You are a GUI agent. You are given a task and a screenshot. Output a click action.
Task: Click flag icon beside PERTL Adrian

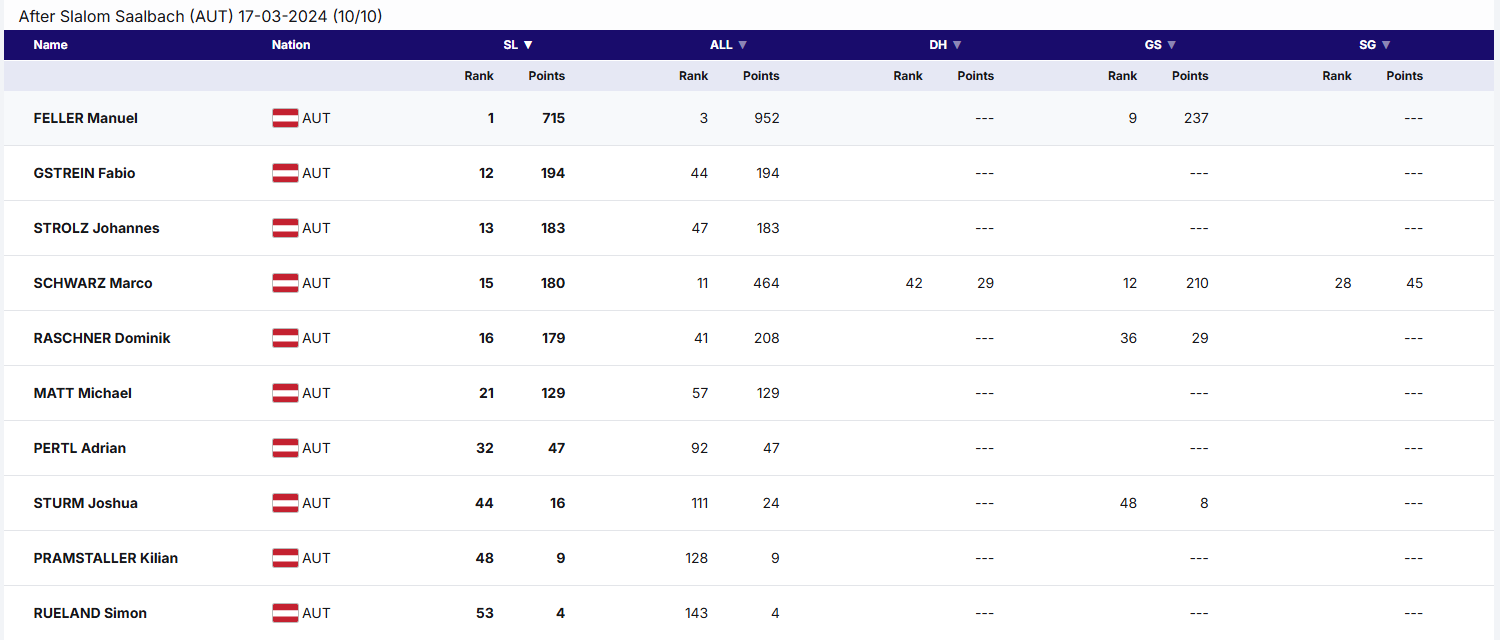point(285,448)
